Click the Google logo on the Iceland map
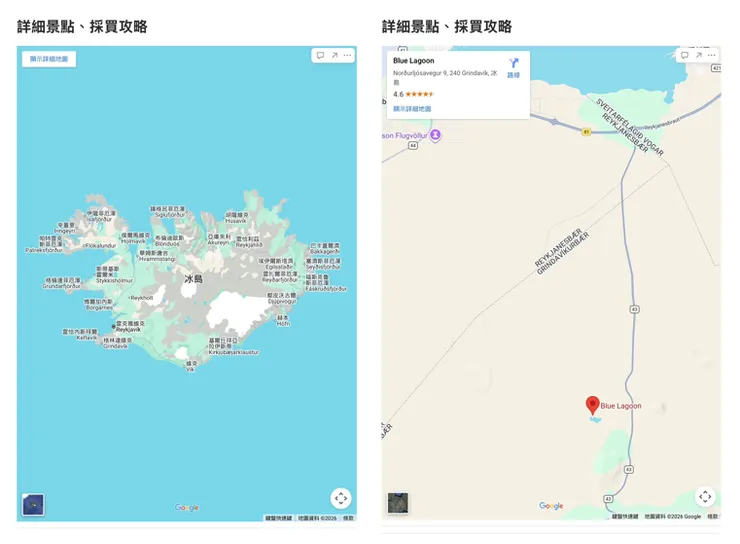The height and width of the screenshot is (544, 740). tap(187, 508)
